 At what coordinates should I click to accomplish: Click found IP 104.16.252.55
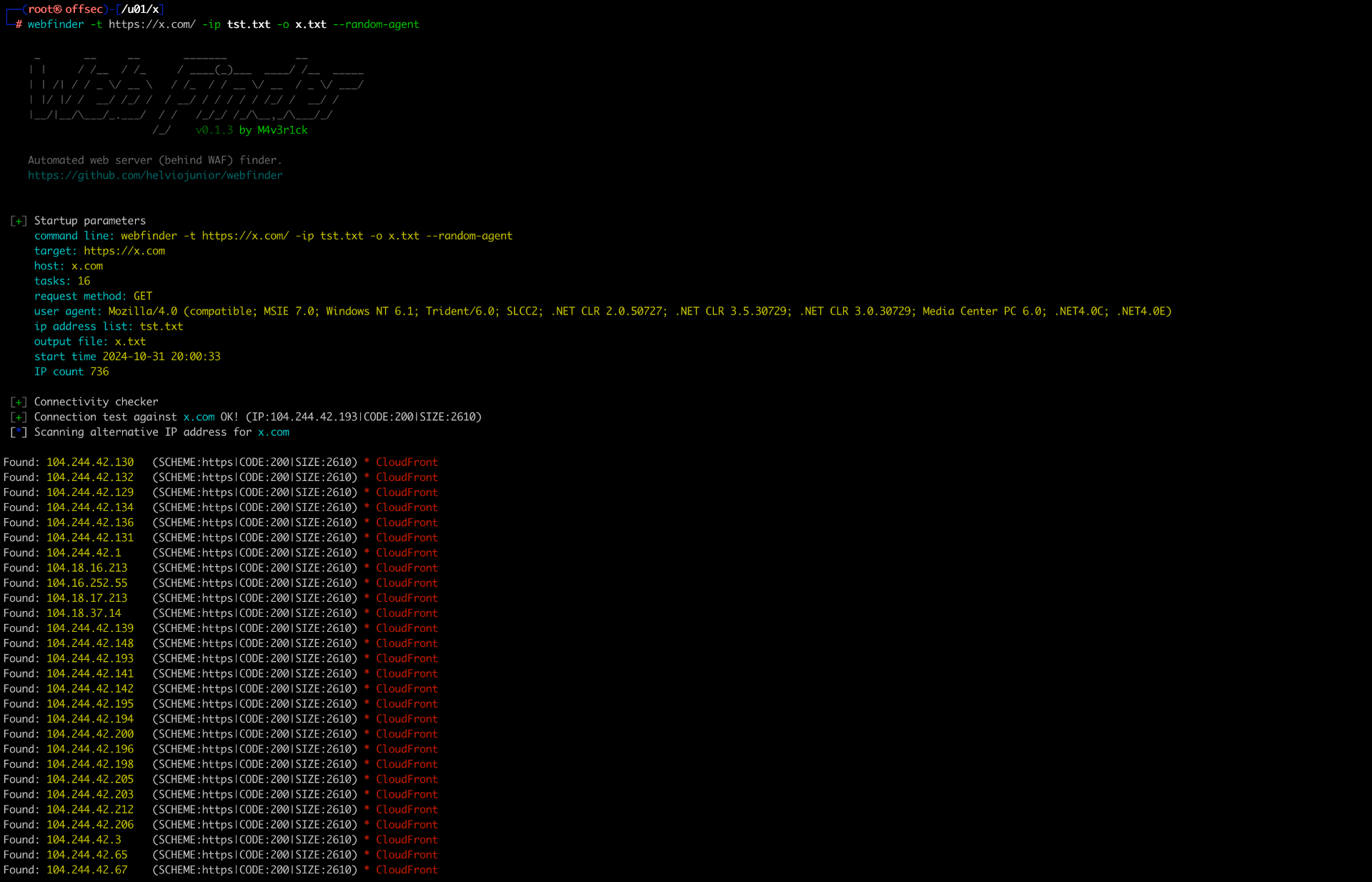86,583
